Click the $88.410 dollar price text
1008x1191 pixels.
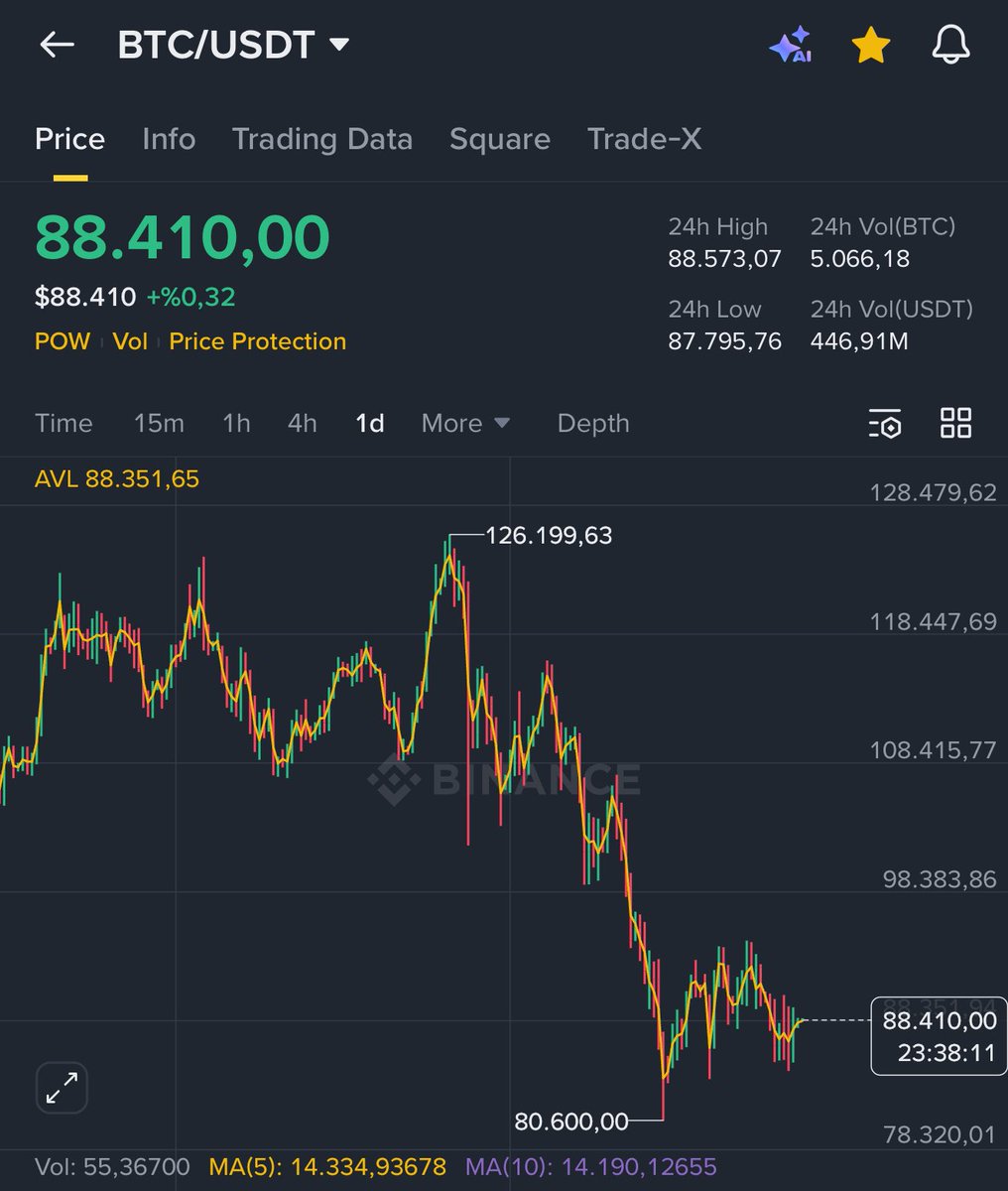(x=85, y=297)
